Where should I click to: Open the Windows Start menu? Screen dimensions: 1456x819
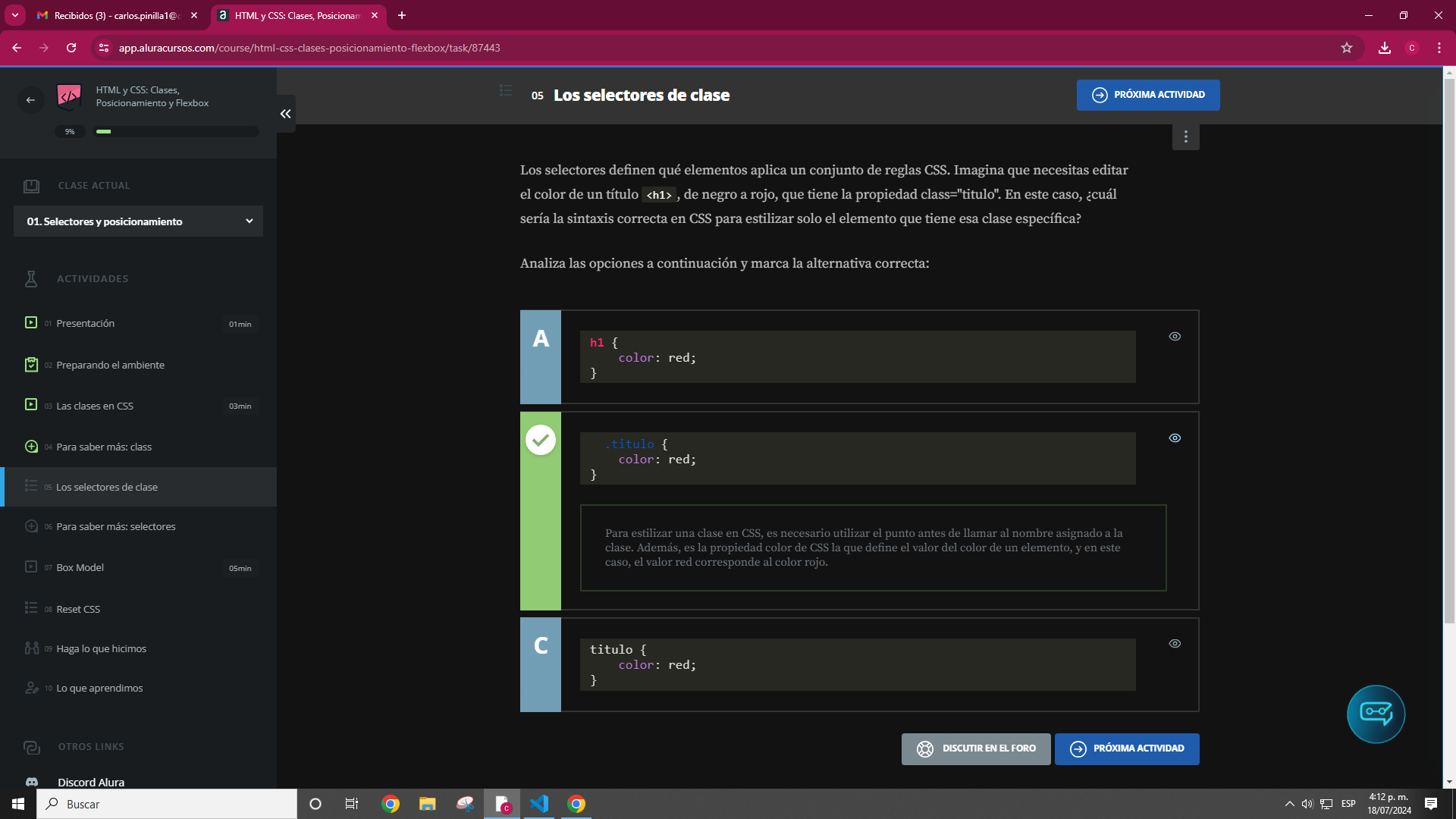(x=18, y=804)
